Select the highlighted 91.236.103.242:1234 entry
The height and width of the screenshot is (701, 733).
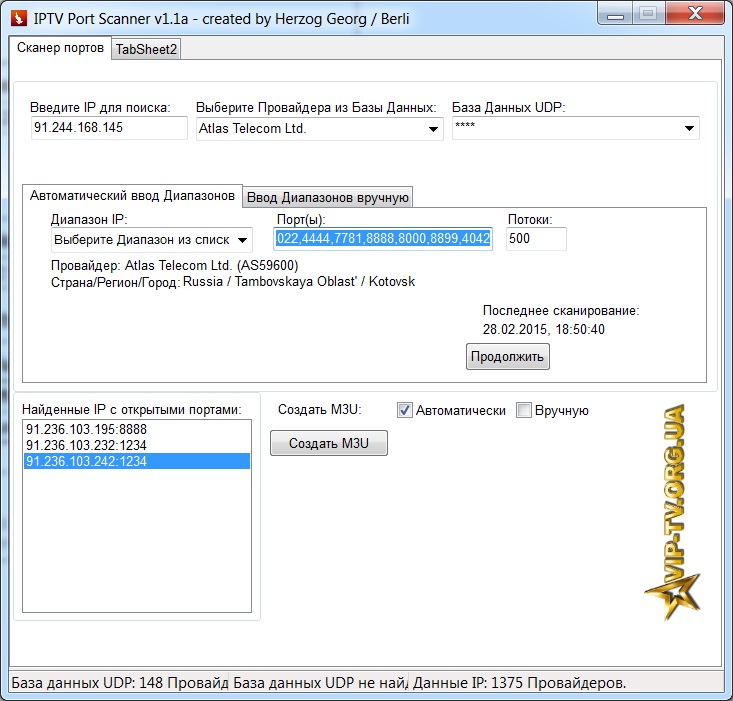coord(137,461)
